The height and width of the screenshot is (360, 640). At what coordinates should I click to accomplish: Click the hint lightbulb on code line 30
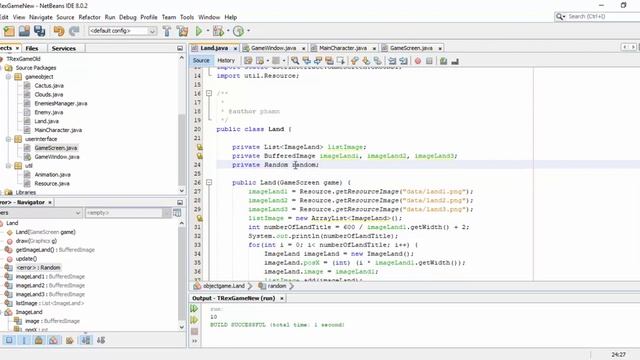pyautogui.click(x=200, y=218)
